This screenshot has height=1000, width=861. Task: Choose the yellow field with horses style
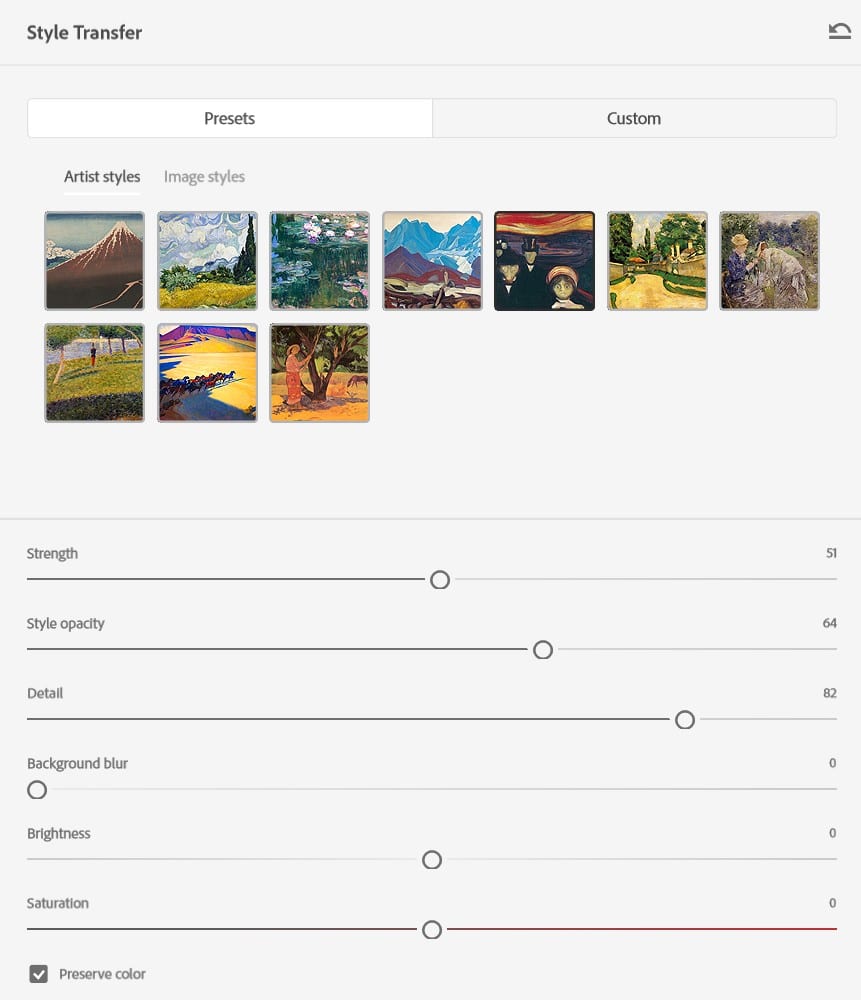coord(207,373)
